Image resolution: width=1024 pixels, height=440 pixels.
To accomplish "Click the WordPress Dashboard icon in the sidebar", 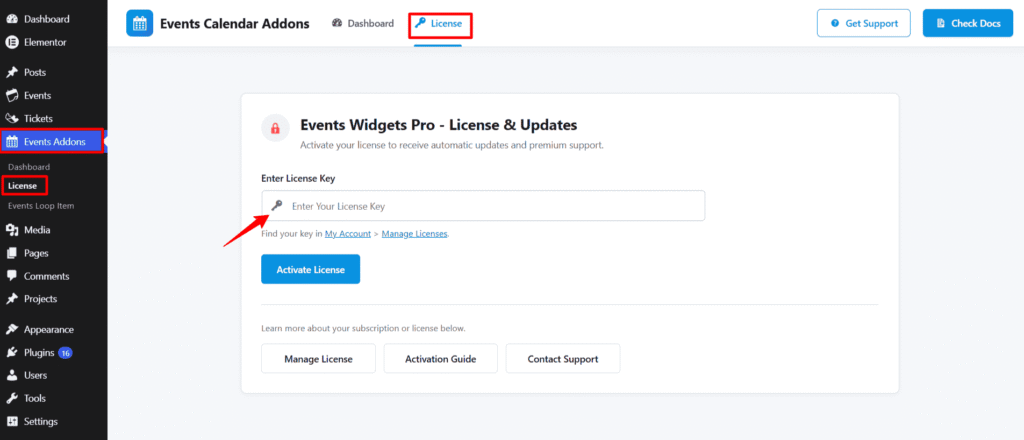I will (12, 19).
